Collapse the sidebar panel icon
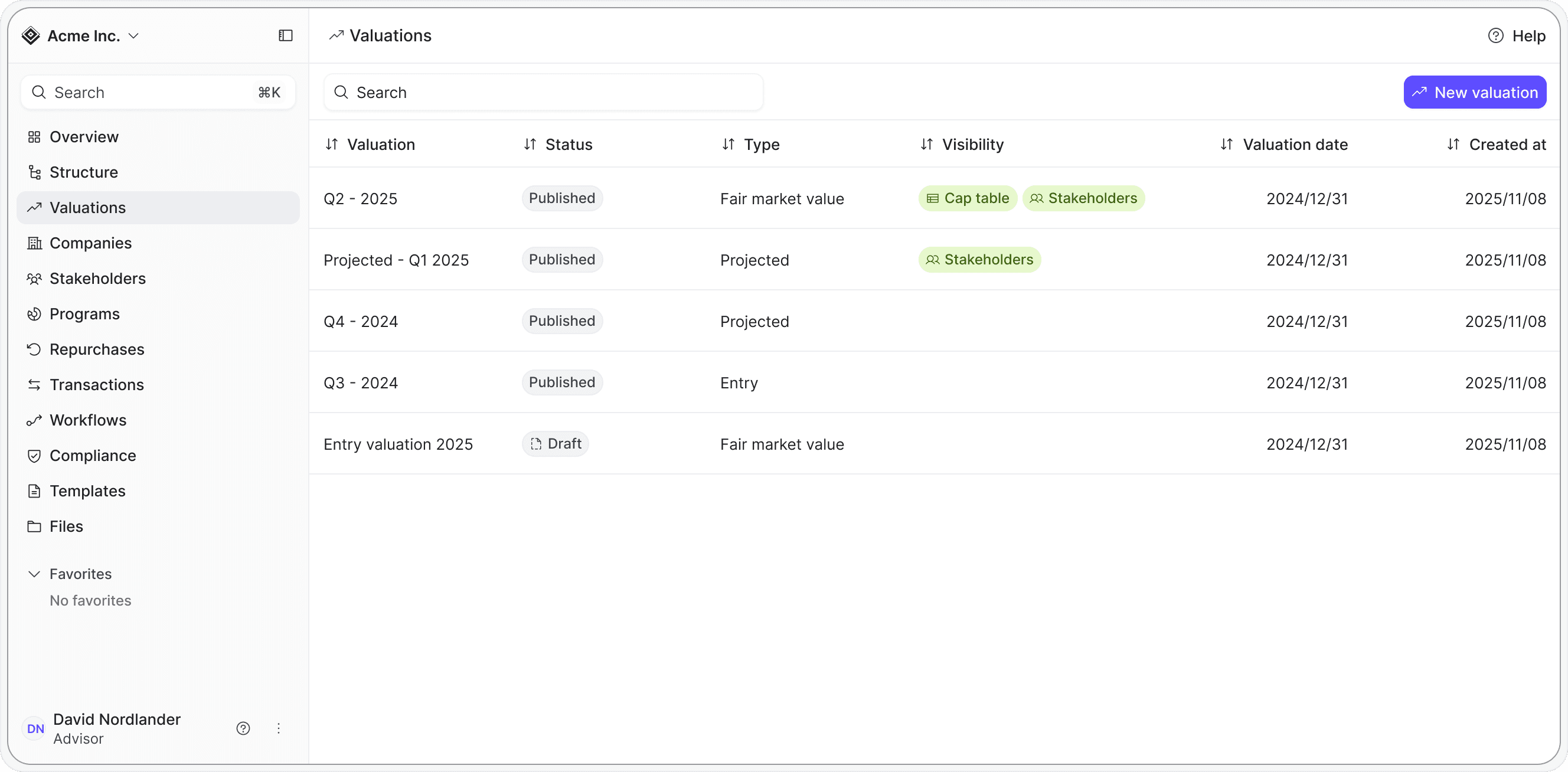Screen dimensions: 1568x772 coord(286,36)
